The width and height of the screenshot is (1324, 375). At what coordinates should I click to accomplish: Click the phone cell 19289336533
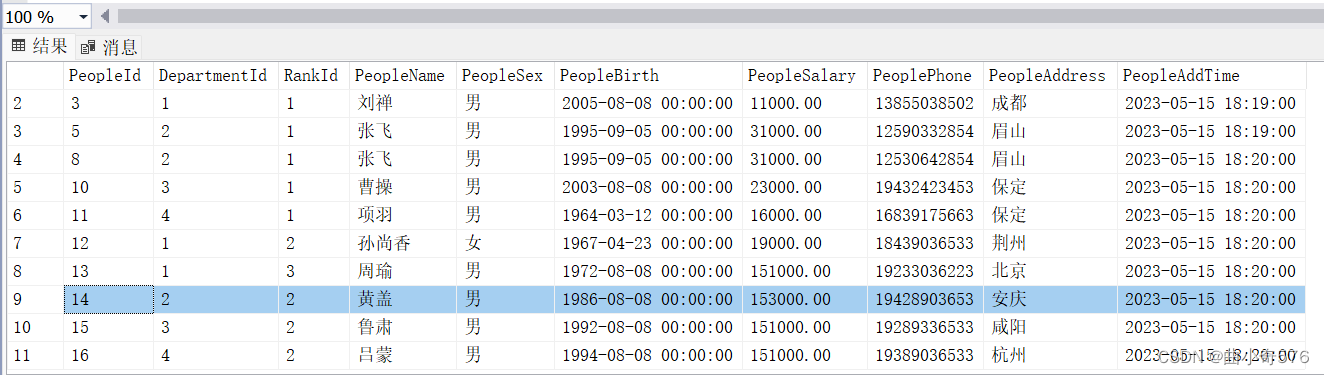tap(926, 327)
